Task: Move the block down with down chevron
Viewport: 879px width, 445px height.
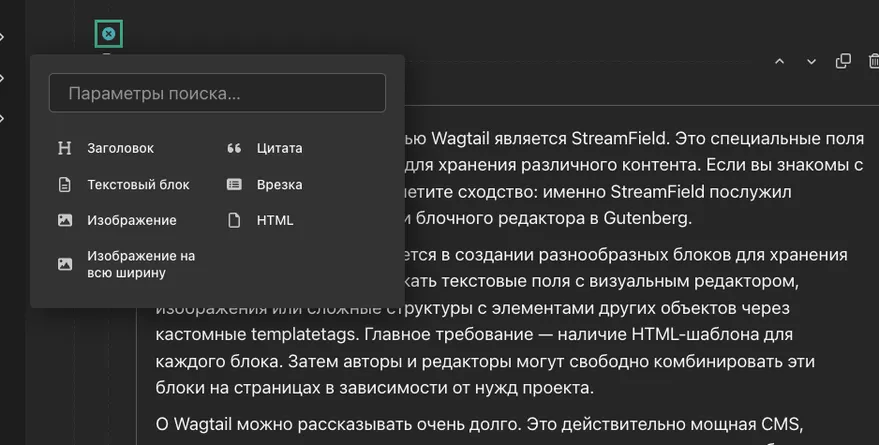Action: pyautogui.click(x=811, y=61)
